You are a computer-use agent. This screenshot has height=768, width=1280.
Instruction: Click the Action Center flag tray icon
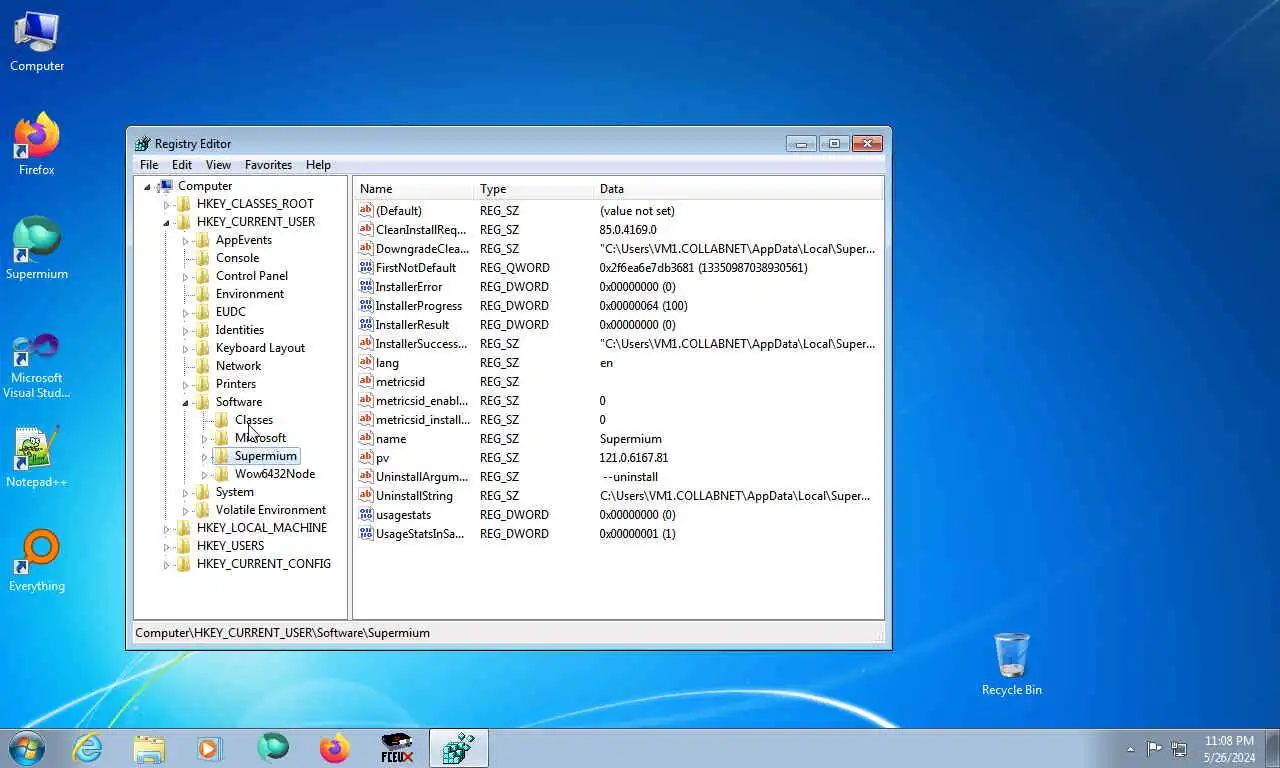[x=1154, y=748]
